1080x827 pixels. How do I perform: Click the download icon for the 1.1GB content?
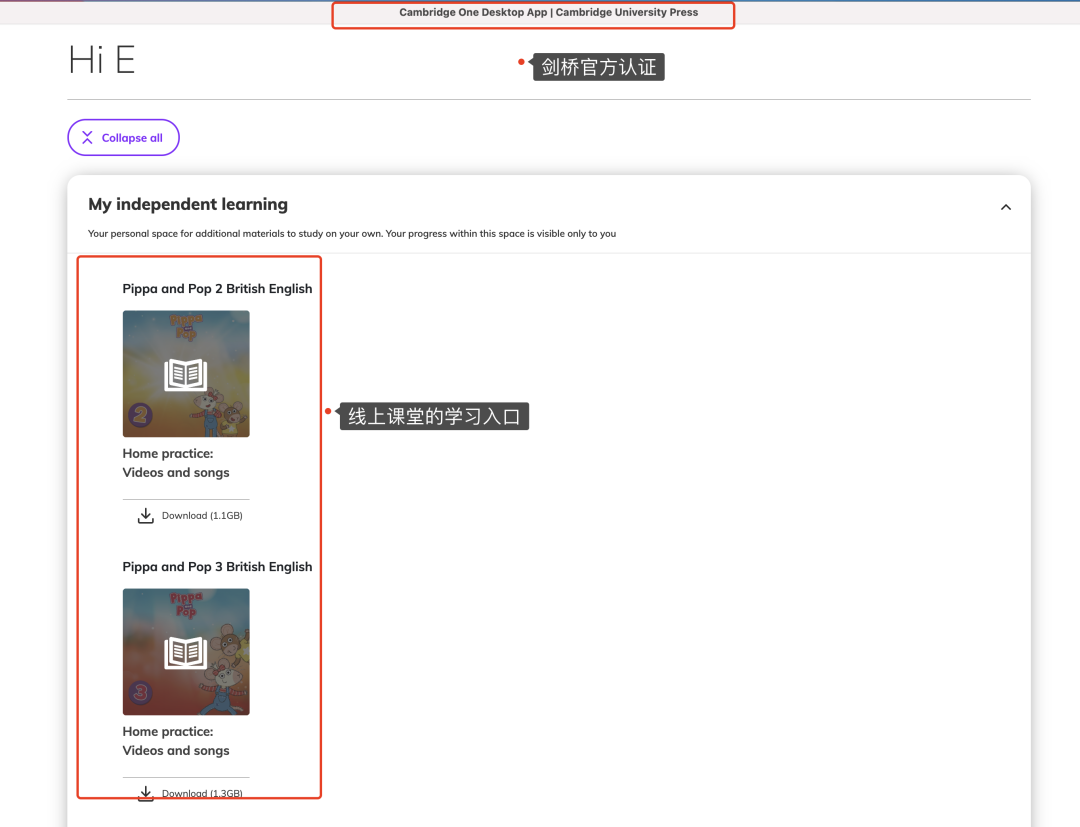click(145, 516)
